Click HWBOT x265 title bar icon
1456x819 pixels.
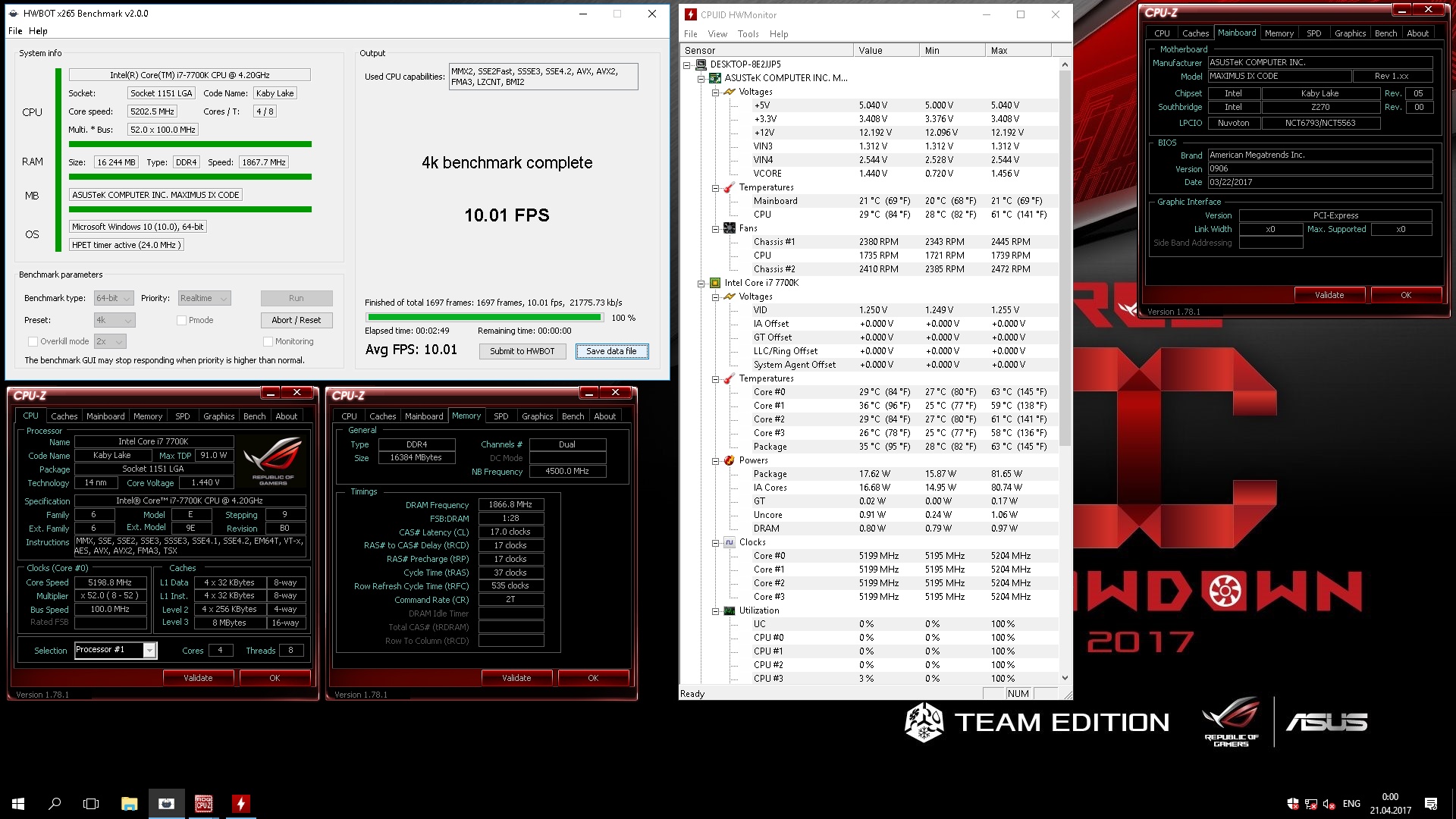point(14,14)
